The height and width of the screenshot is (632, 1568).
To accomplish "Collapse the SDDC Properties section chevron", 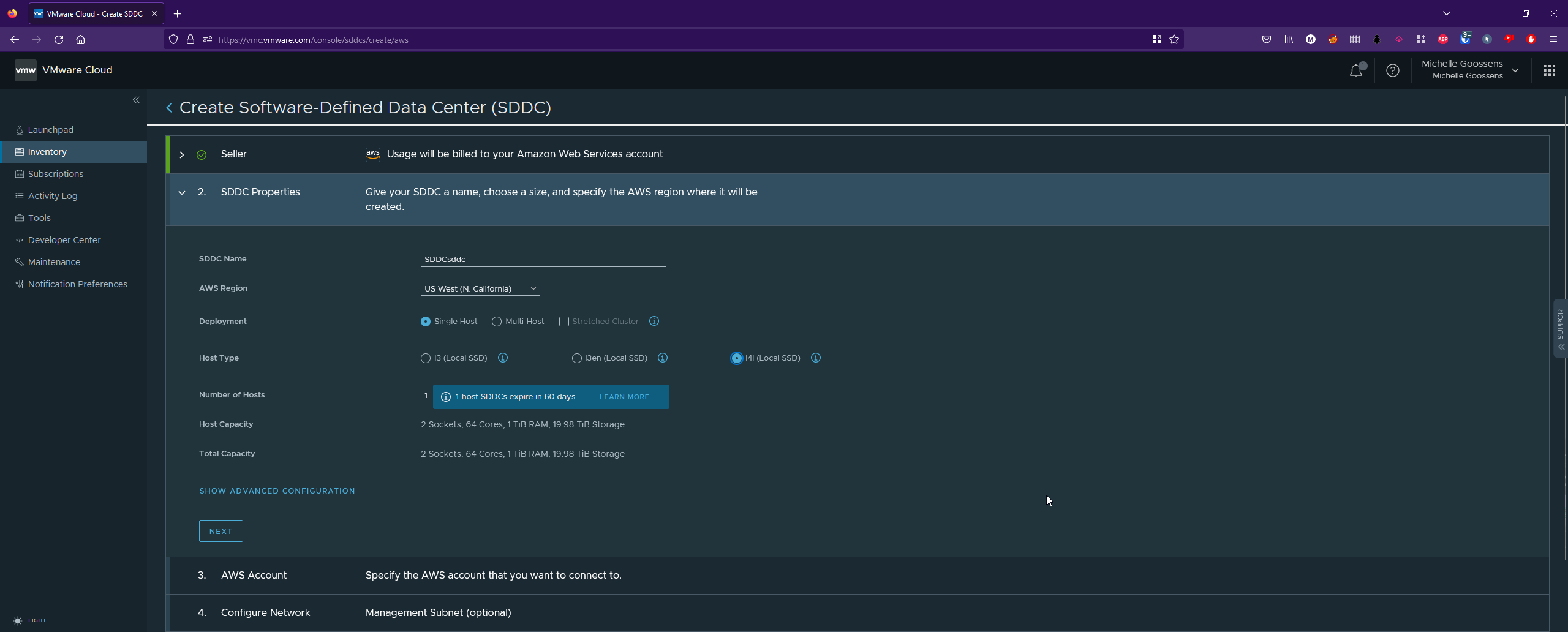I will [x=182, y=192].
